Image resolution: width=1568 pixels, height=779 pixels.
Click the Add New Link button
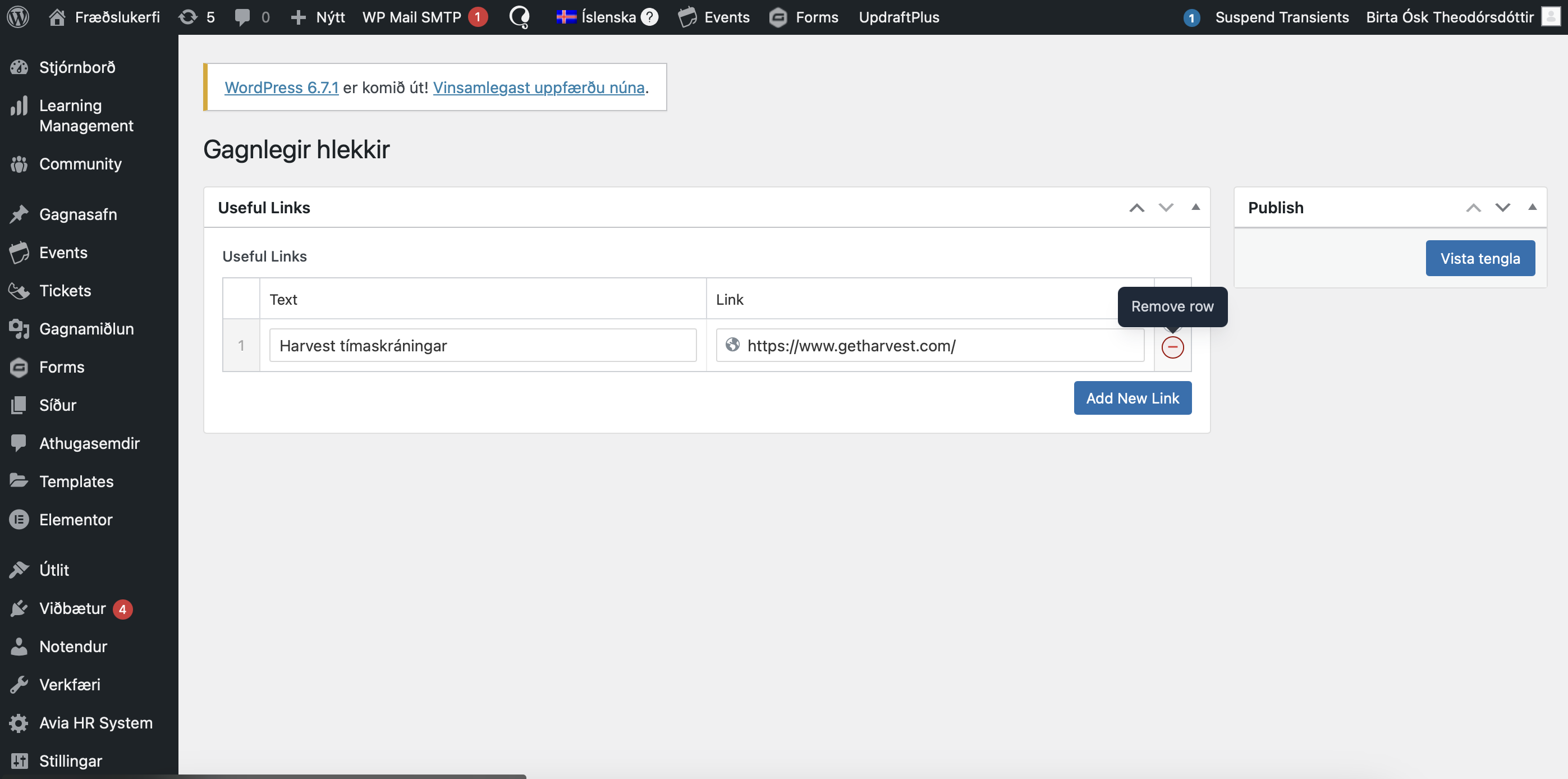coord(1131,398)
